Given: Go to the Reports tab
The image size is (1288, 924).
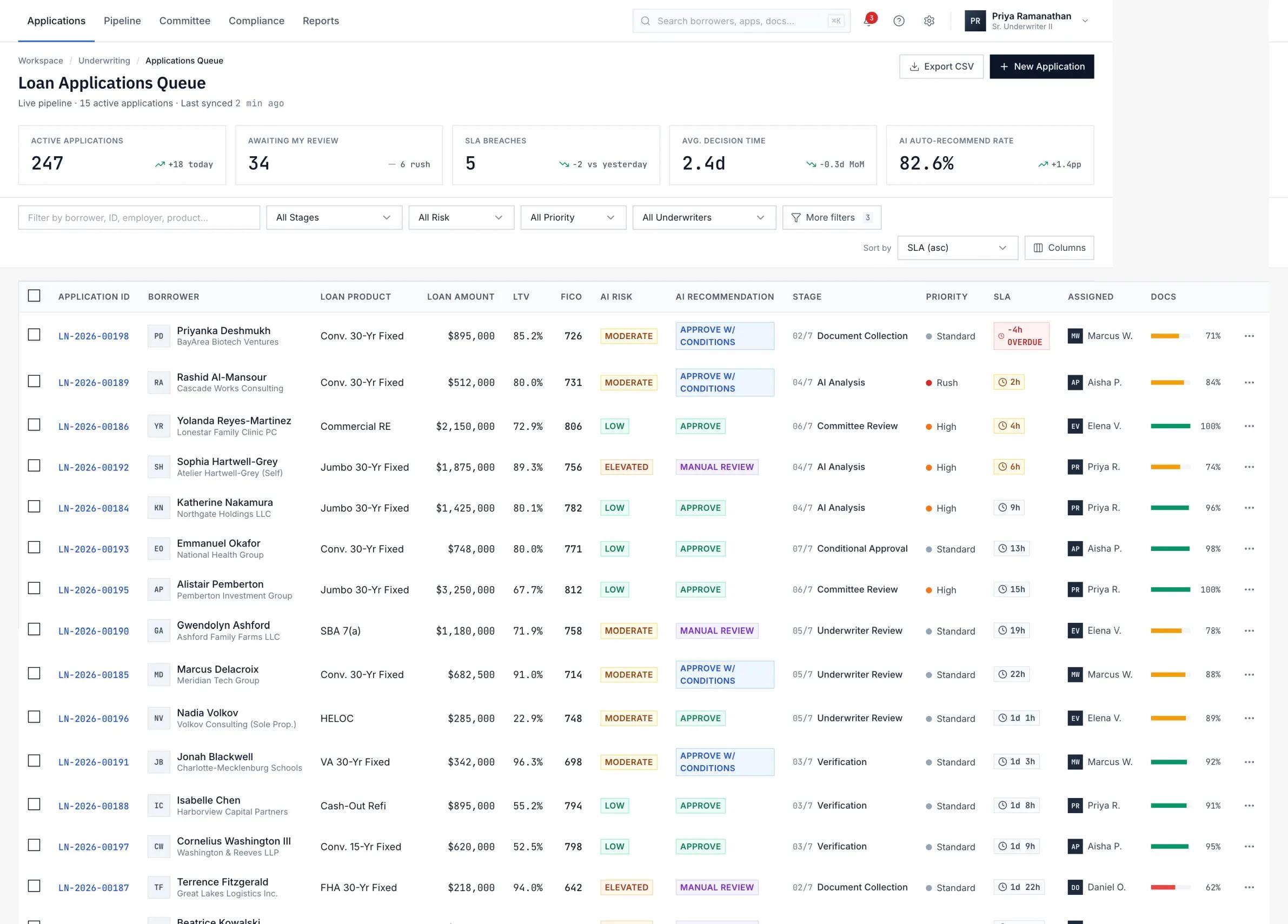Looking at the screenshot, I should 321,21.
